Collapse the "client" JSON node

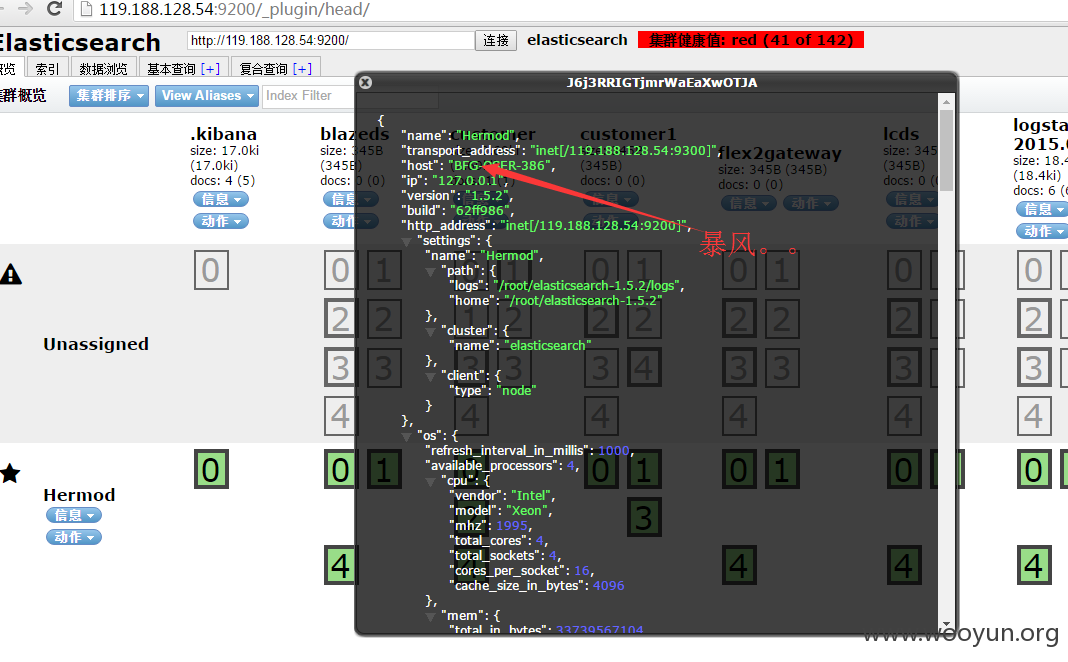pos(430,377)
